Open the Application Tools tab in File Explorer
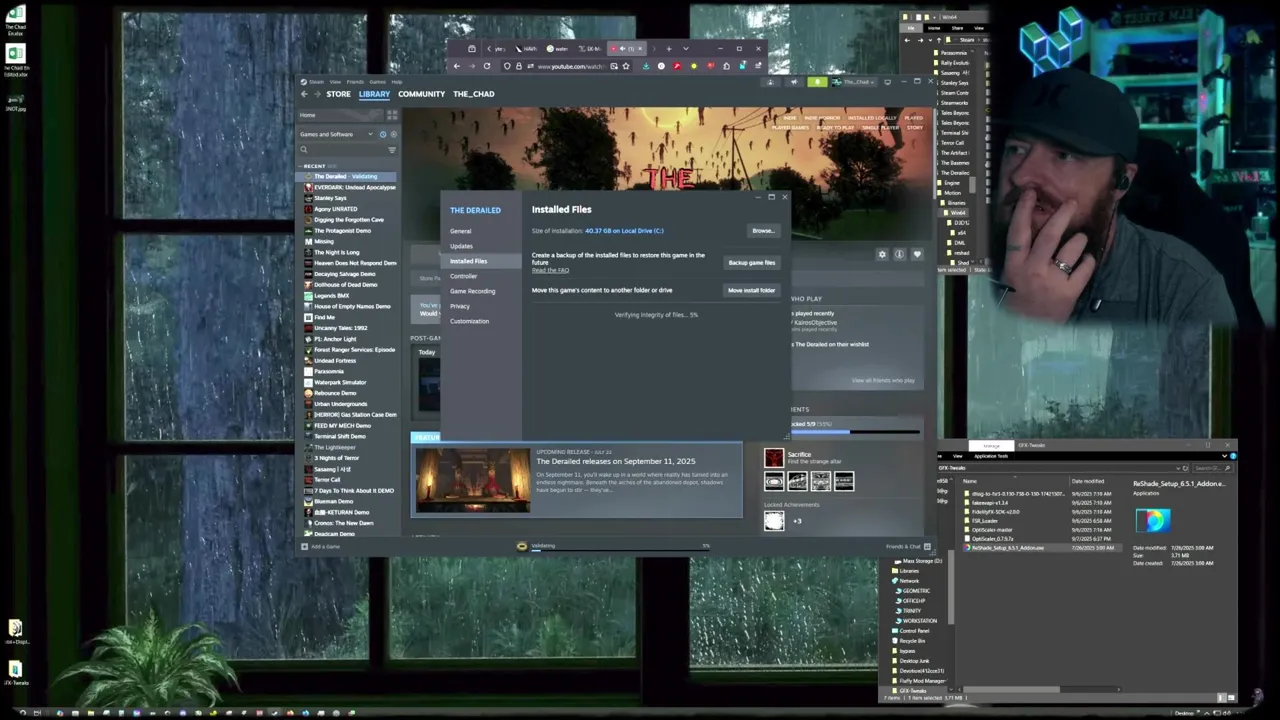This screenshot has width=1280, height=720. 991,456
